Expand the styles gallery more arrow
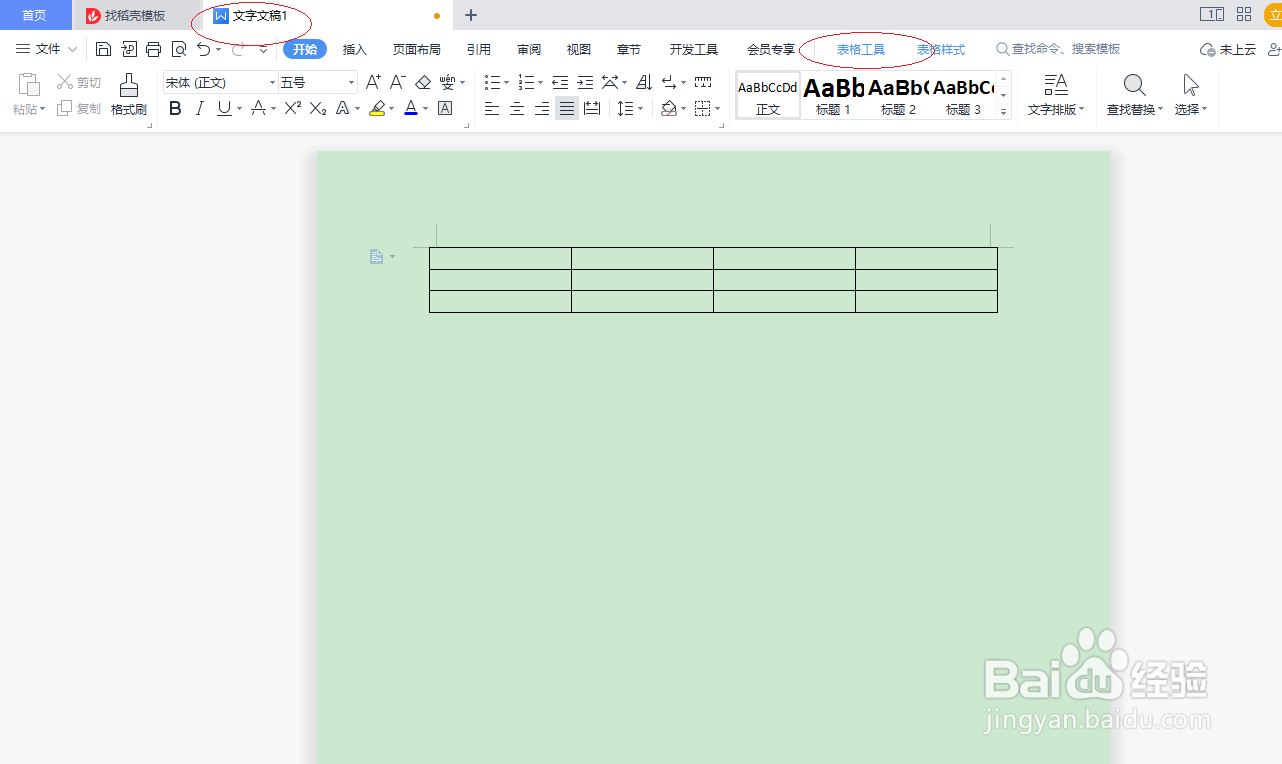Viewport: 1282px width, 764px height. point(1004,112)
